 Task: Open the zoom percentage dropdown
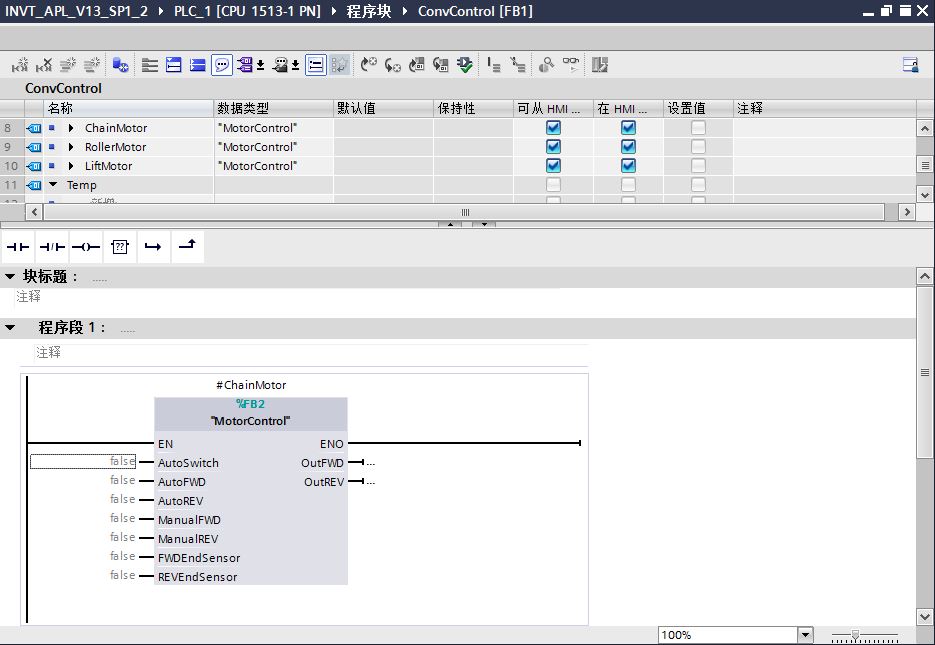805,635
